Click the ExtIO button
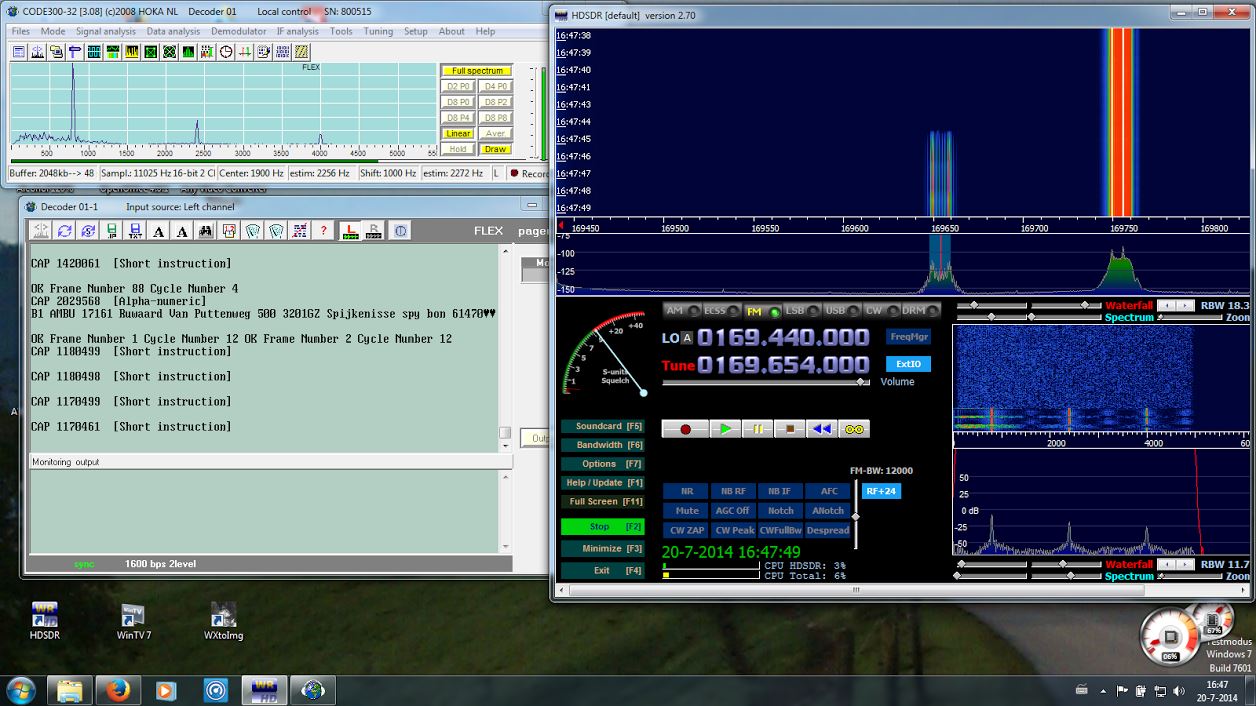This screenshot has width=1256, height=706. click(908, 364)
